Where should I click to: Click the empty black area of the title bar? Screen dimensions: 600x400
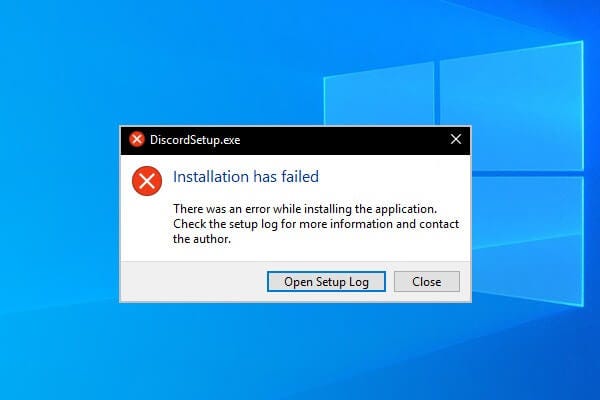(x=344, y=140)
